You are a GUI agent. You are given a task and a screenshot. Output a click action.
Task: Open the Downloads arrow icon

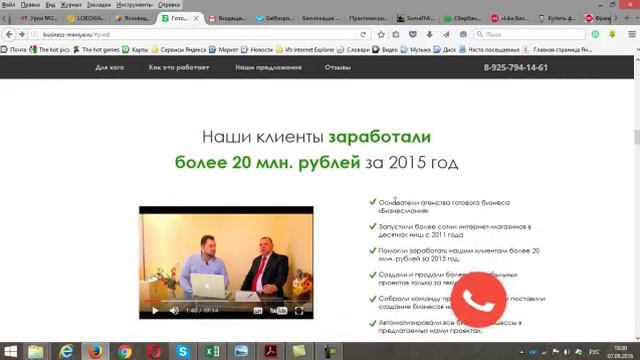pyautogui.click(x=429, y=35)
